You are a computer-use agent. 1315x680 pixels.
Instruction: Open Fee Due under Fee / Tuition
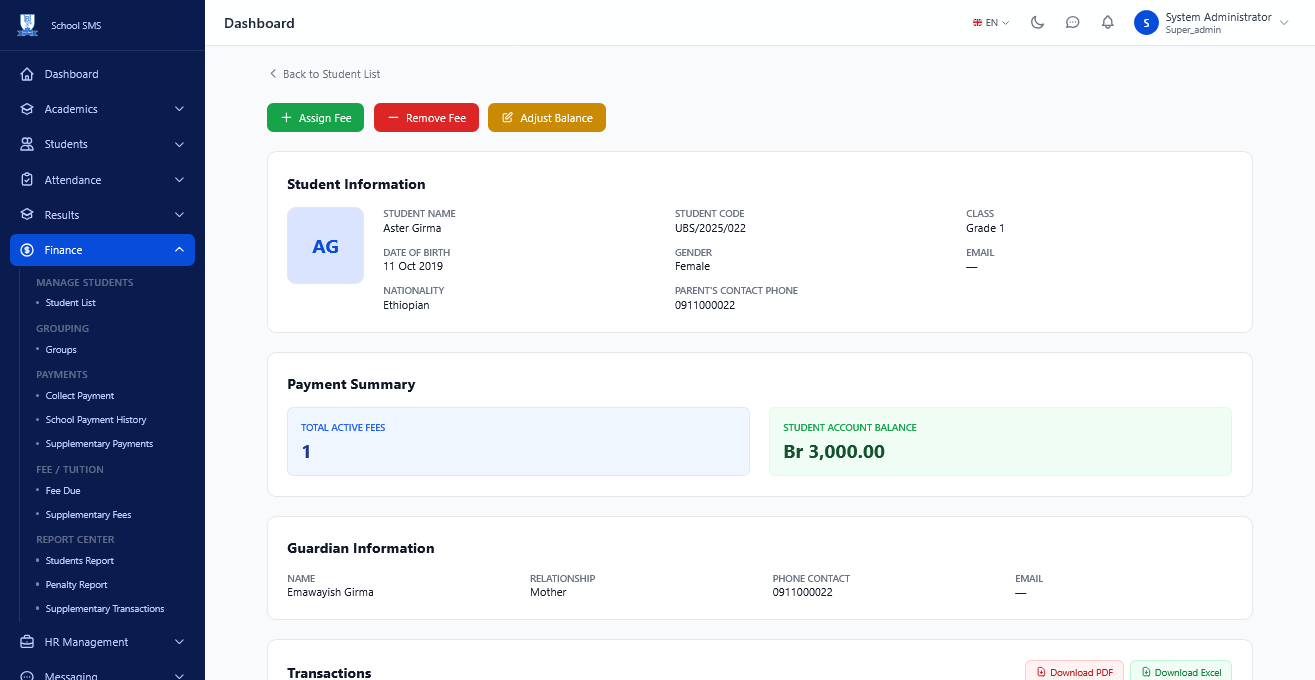pos(63,491)
